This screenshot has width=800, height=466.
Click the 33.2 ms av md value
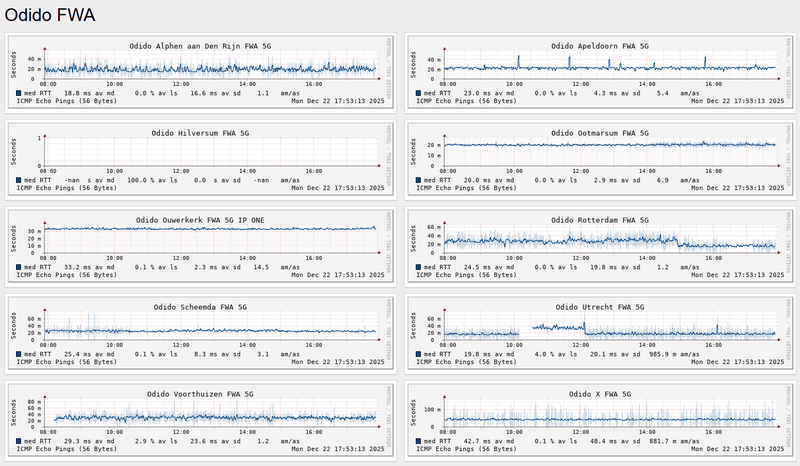[x=89, y=267]
